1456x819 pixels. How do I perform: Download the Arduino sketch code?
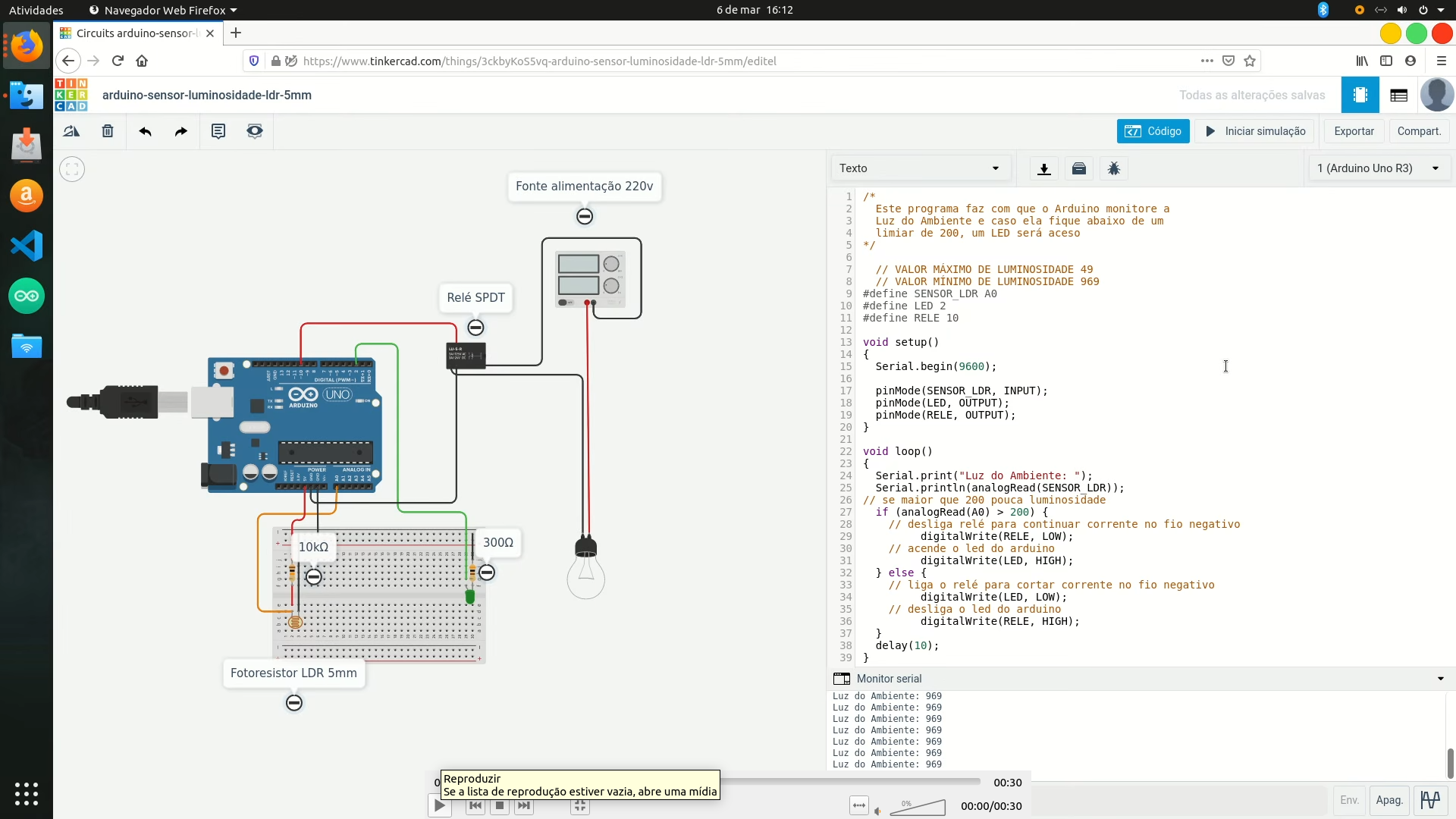[x=1044, y=168]
